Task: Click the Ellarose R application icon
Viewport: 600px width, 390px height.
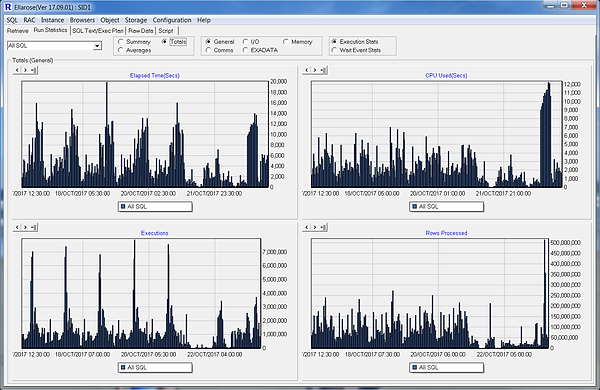Action: click(8, 7)
